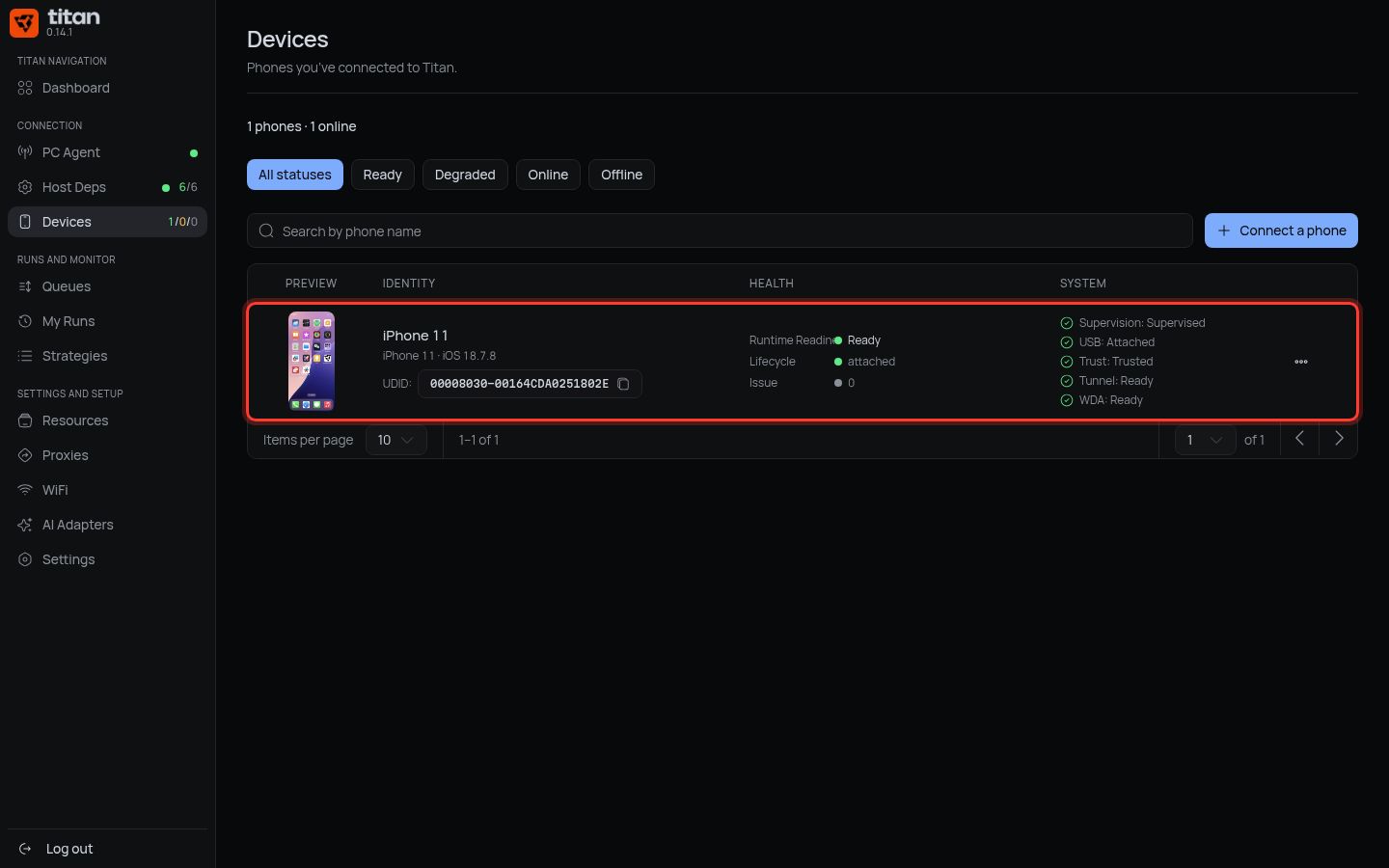This screenshot has width=1389, height=868.
Task: Click the Tunnel: Ready status text
Action: [1116, 381]
